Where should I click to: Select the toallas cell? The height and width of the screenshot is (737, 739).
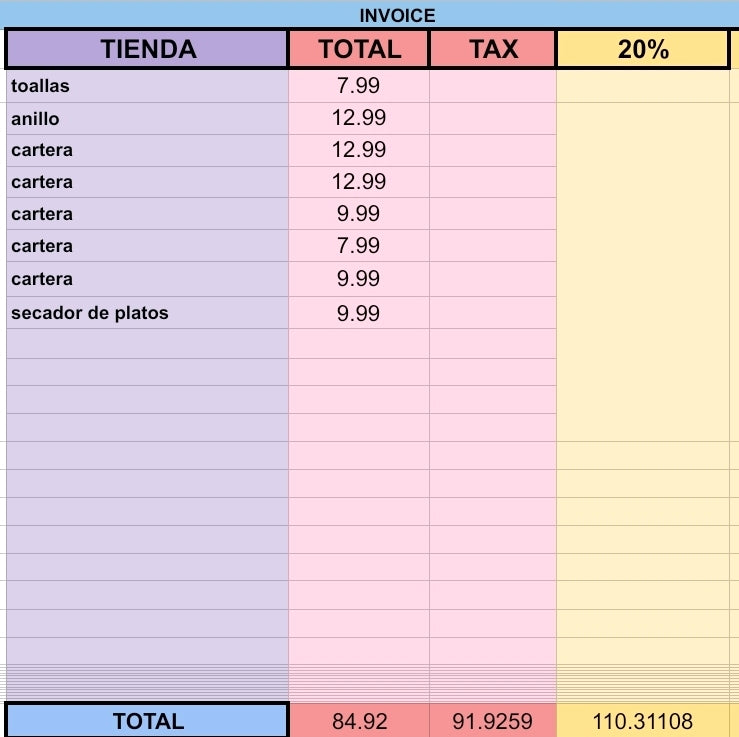pos(148,86)
